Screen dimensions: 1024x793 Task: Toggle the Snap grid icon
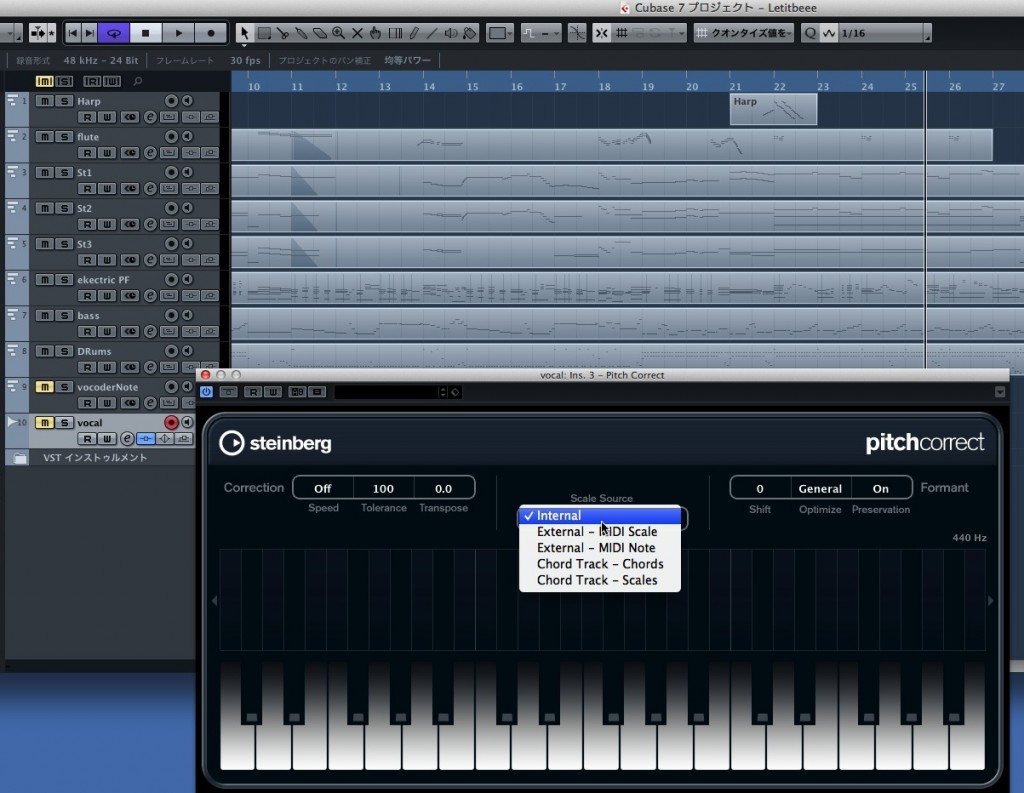pos(622,33)
